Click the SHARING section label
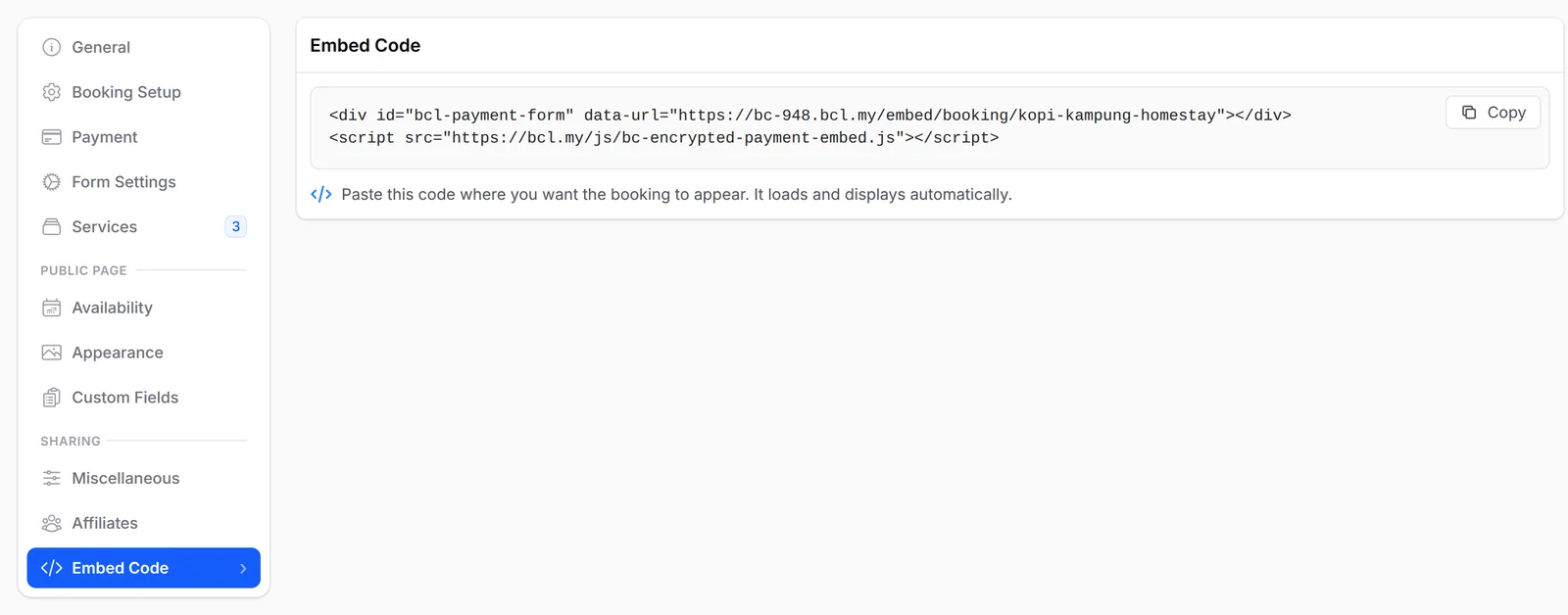Screen dimensions: 1568x615 pyautogui.click(x=71, y=441)
